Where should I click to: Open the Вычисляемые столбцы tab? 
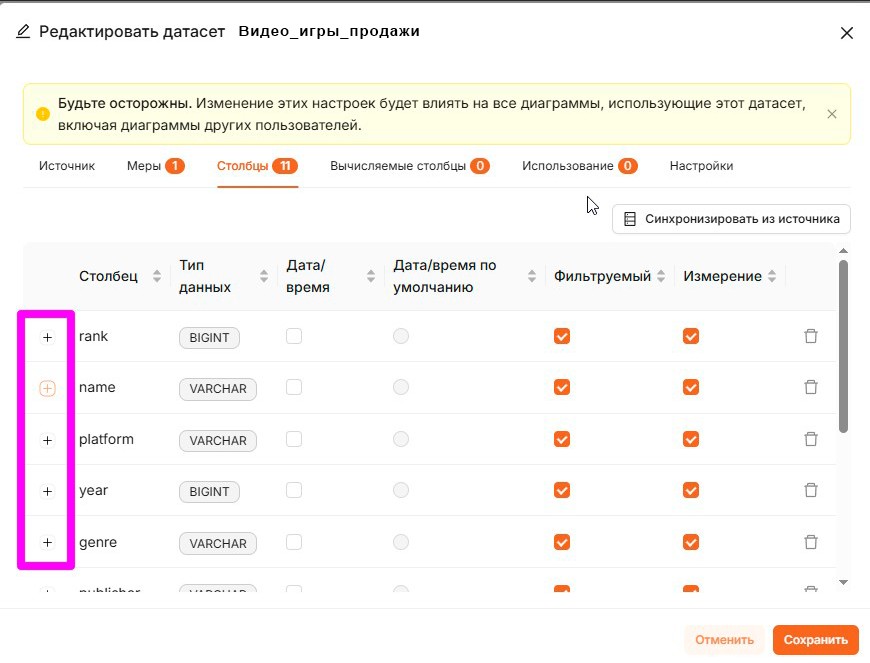[x=409, y=166]
